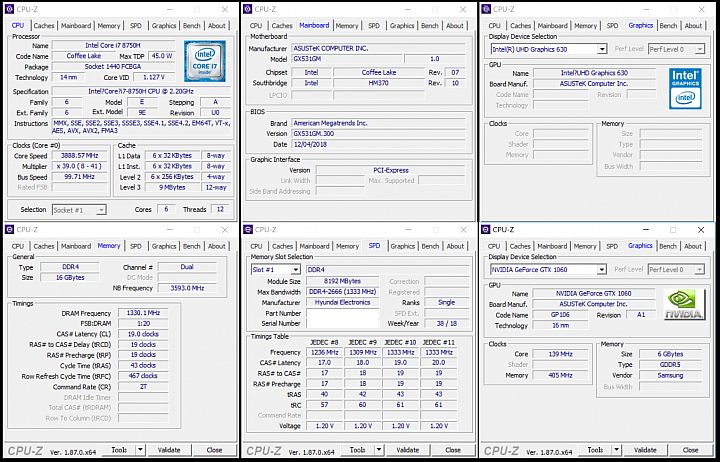Click the Intel Graphics logo
Screen dimensions: 720x462
[685, 89]
